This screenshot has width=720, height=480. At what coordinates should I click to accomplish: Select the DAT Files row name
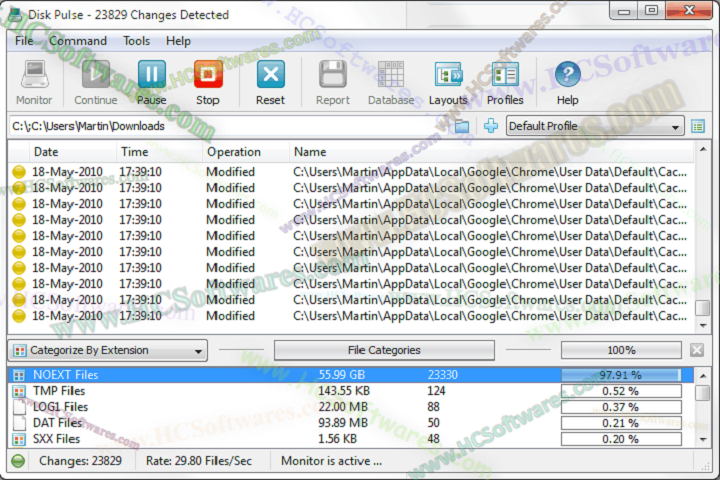(57, 423)
